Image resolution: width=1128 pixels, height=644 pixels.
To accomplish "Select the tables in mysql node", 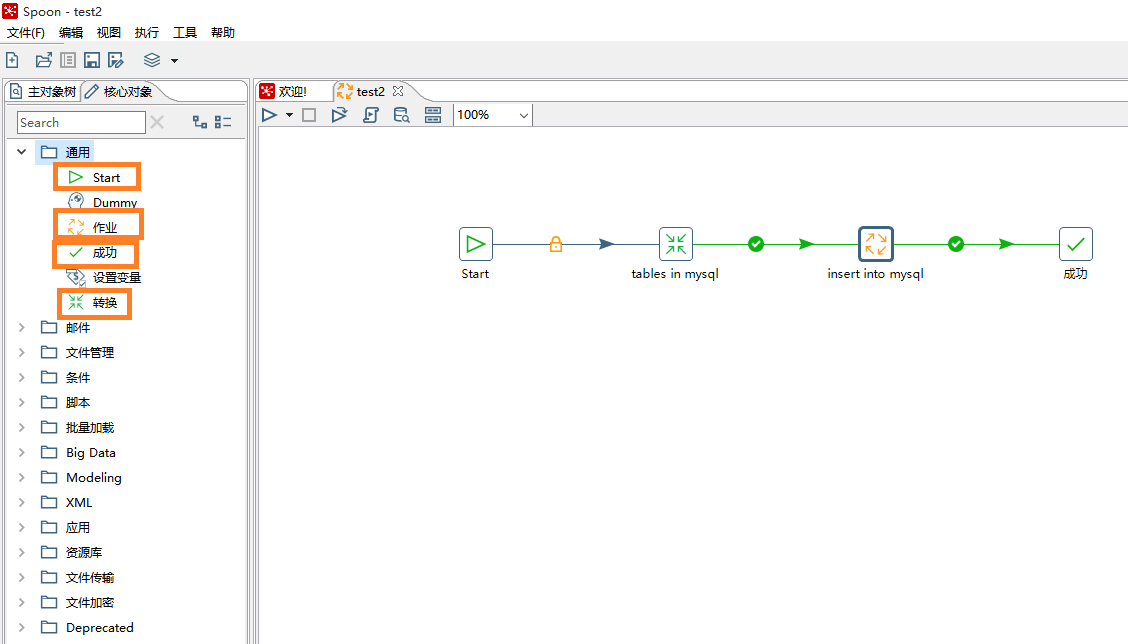I will pyautogui.click(x=676, y=244).
